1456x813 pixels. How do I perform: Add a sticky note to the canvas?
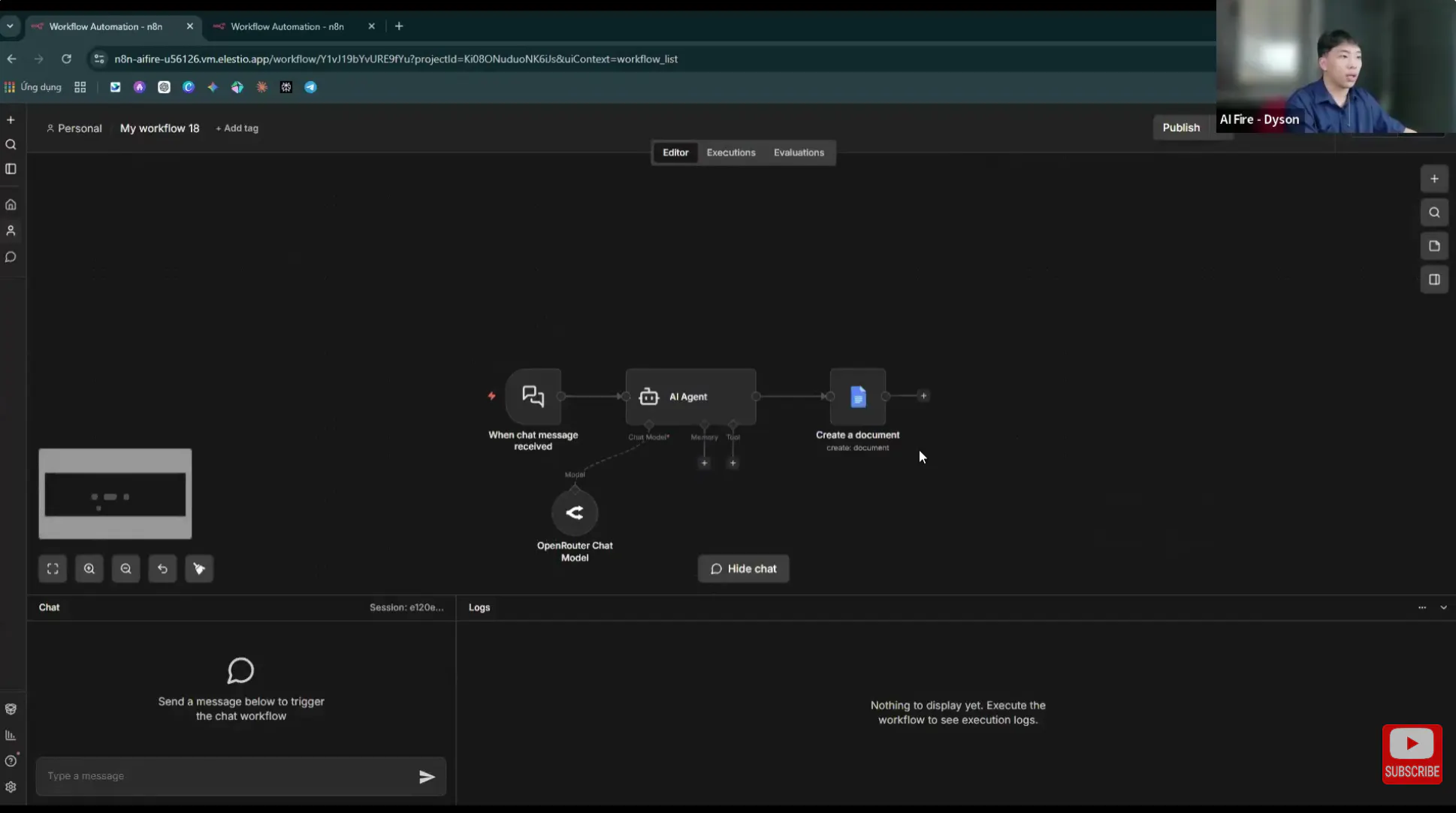[x=1434, y=246]
